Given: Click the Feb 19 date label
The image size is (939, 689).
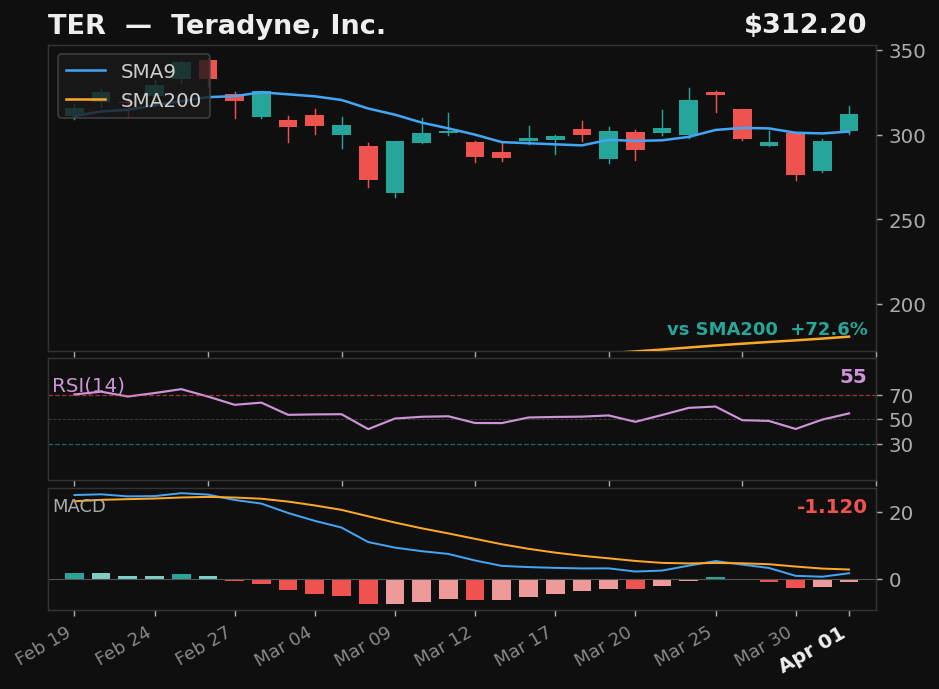Looking at the screenshot, I should (43, 646).
